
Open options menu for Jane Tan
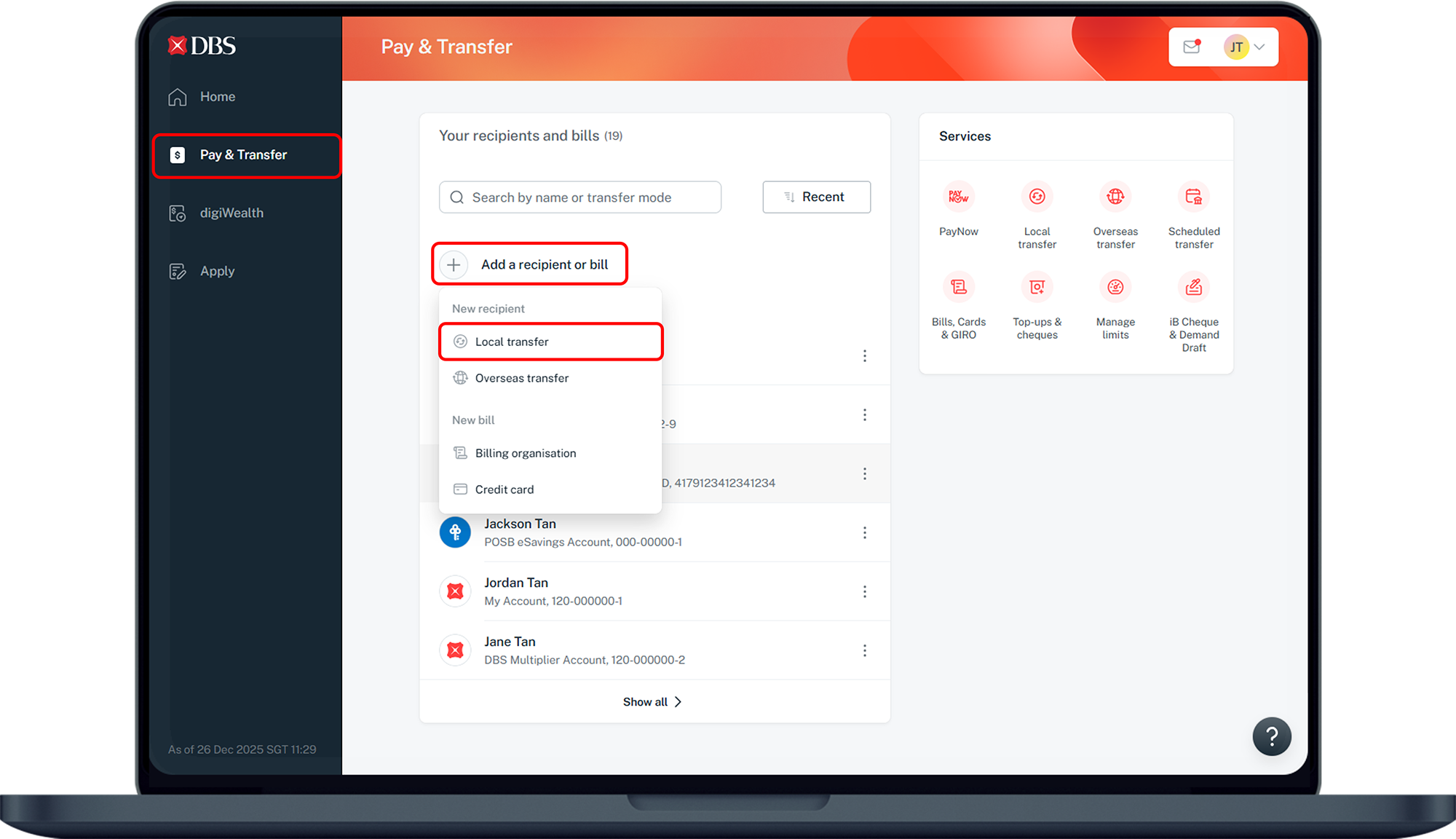(x=865, y=651)
